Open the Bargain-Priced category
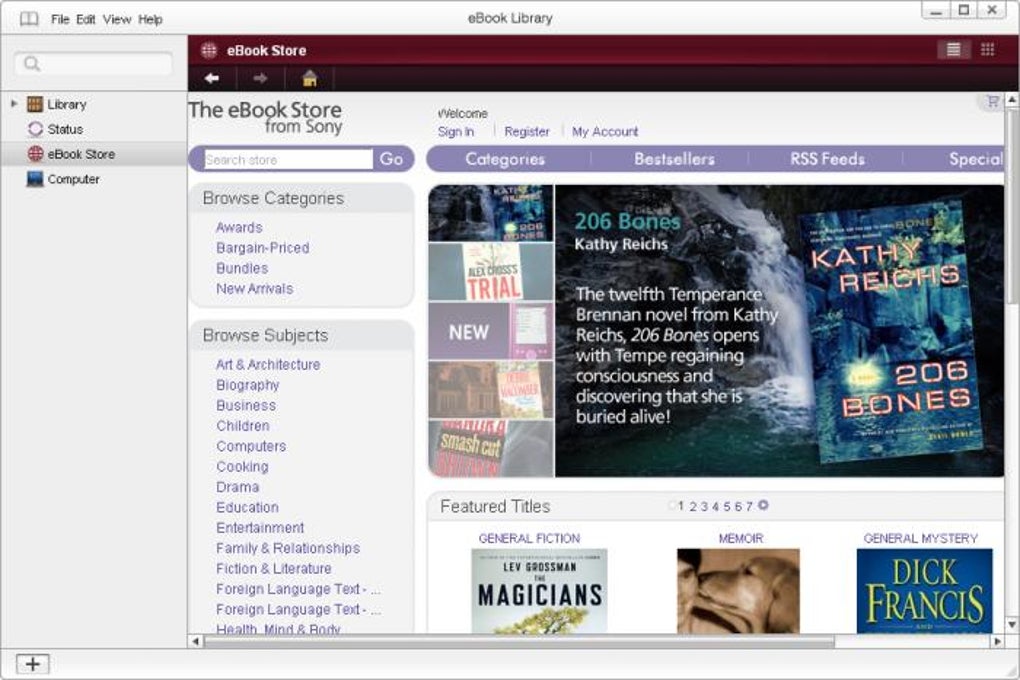Image resolution: width=1020 pixels, height=680 pixels. point(263,248)
